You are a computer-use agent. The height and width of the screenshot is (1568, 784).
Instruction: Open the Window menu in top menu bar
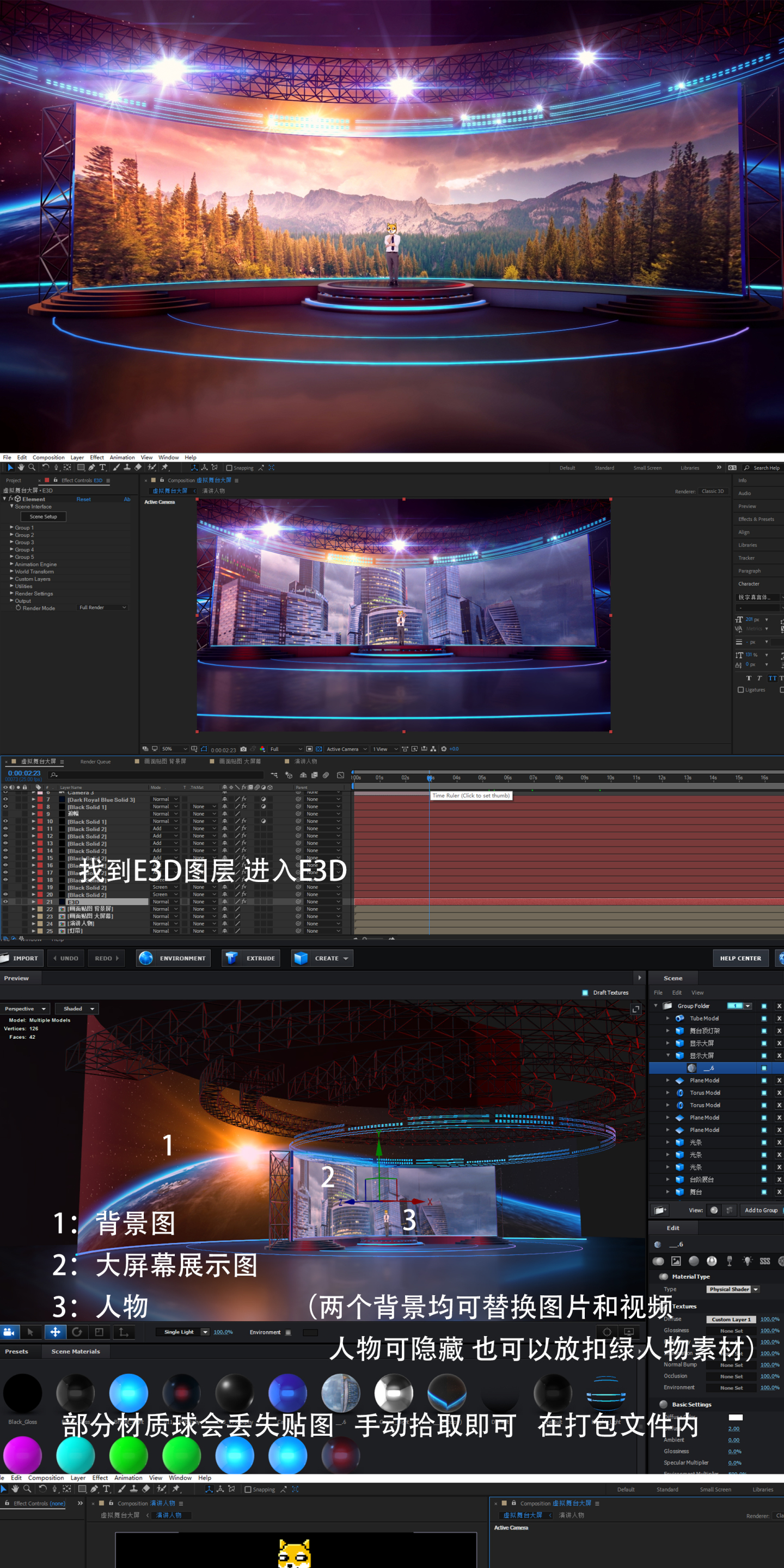tap(169, 458)
